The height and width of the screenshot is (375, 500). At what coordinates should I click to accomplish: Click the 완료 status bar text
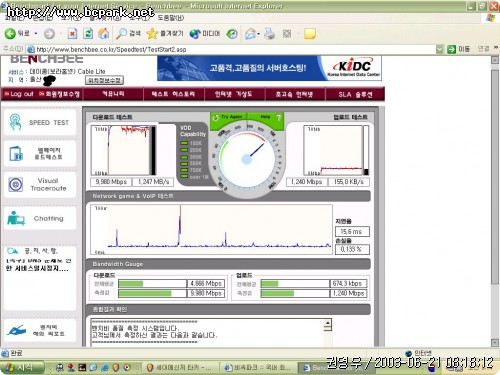[x=16, y=353]
